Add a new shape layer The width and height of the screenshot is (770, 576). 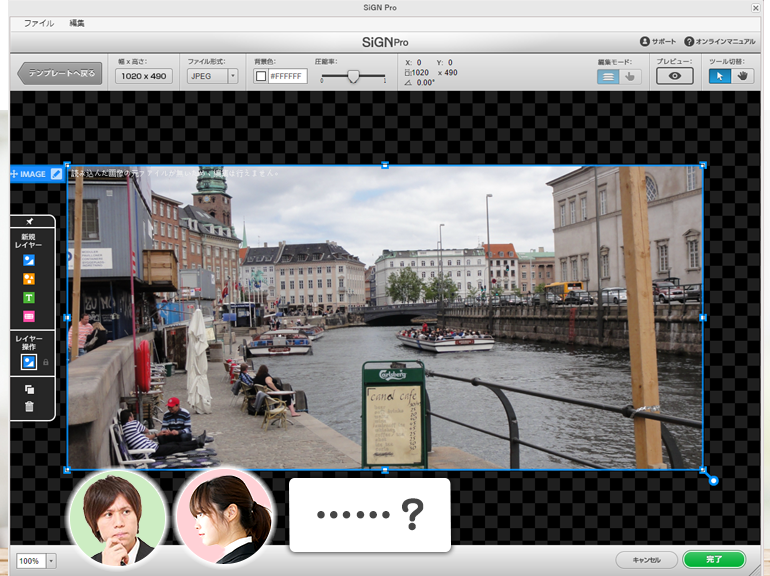pos(29,279)
